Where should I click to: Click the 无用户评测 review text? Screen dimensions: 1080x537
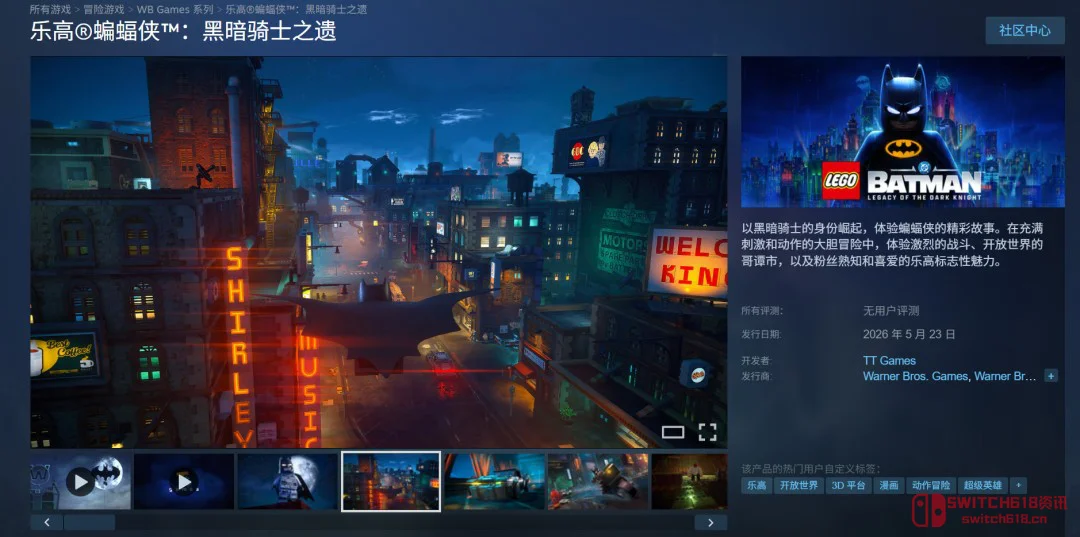(891, 311)
